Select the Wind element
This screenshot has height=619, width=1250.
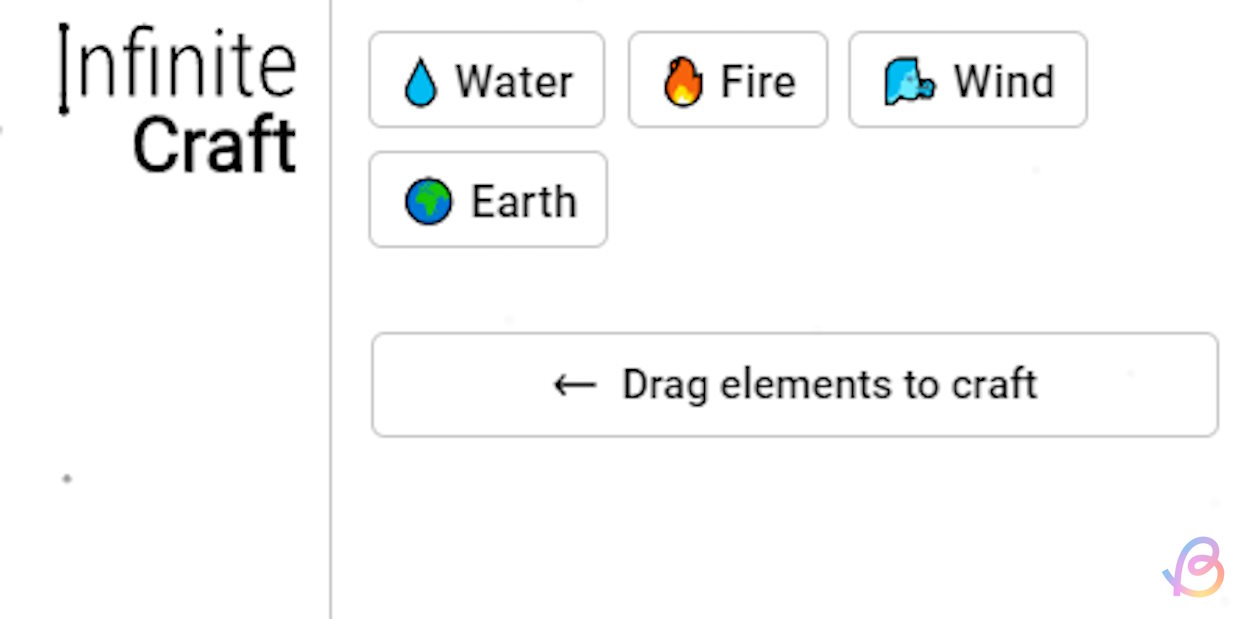[x=968, y=80]
